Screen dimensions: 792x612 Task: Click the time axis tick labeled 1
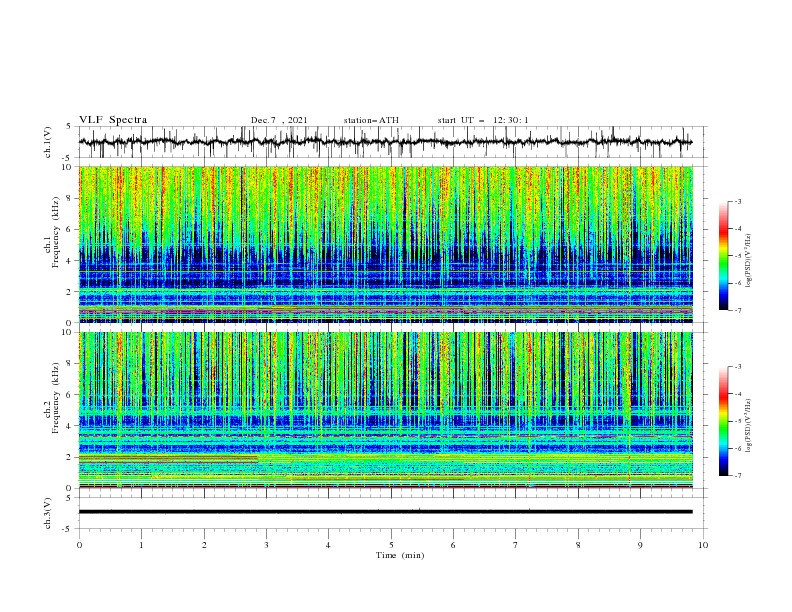tap(141, 545)
